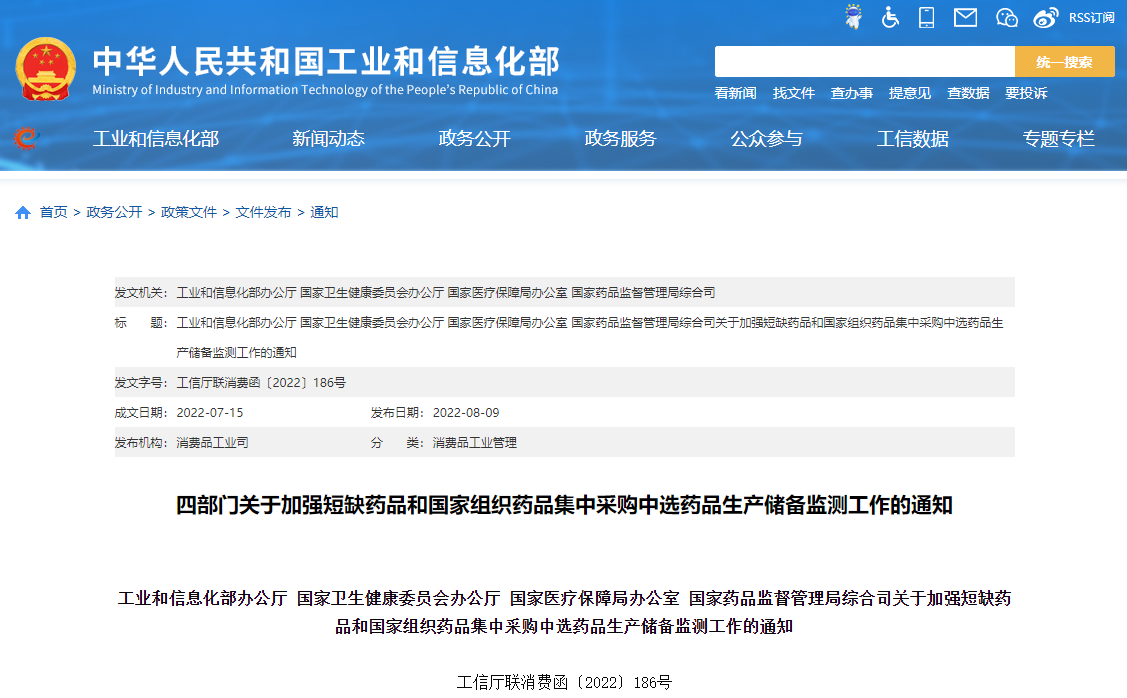Open the 要投诉 quick link
The image size is (1127, 698).
pos(1026,93)
